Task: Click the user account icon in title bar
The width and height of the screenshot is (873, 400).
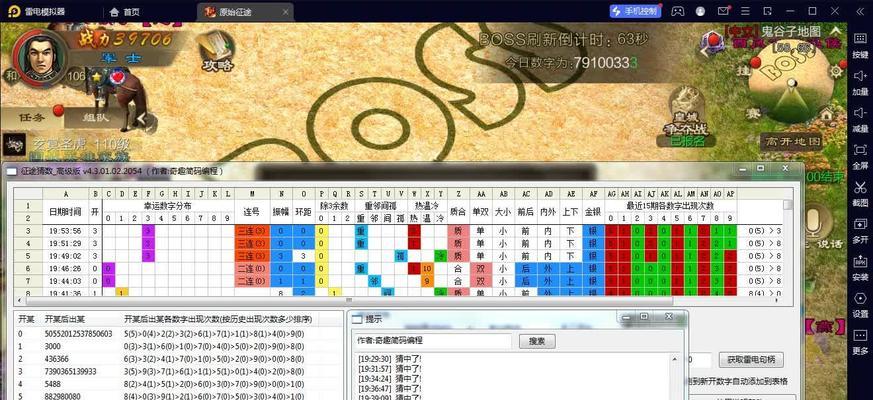Action: point(700,11)
